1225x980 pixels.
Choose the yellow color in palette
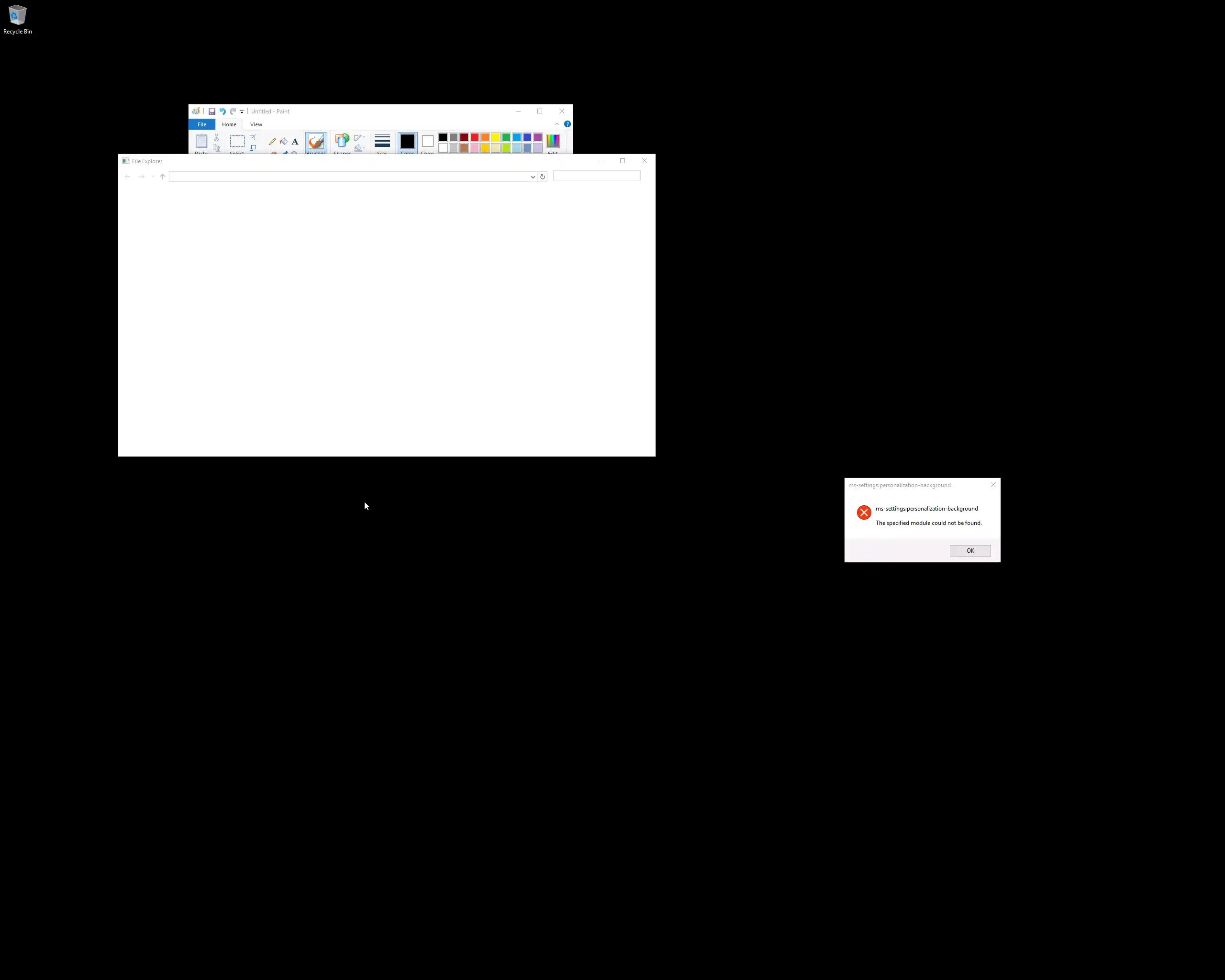495,137
